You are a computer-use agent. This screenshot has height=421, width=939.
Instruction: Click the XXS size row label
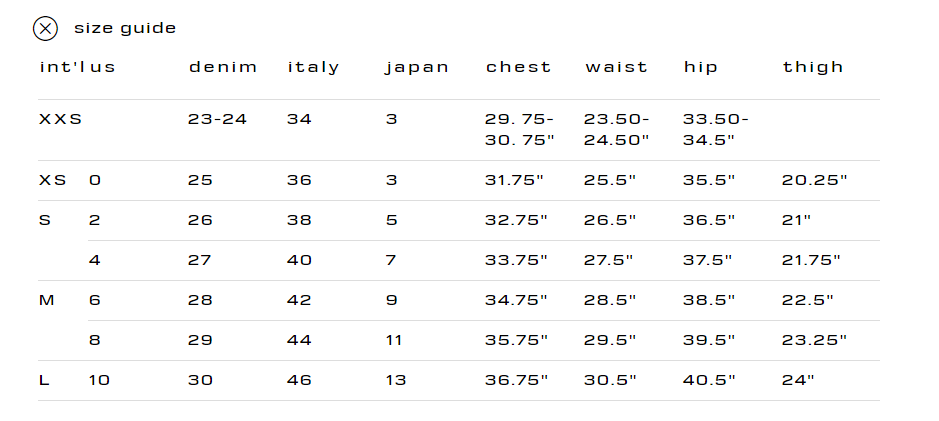60,120
